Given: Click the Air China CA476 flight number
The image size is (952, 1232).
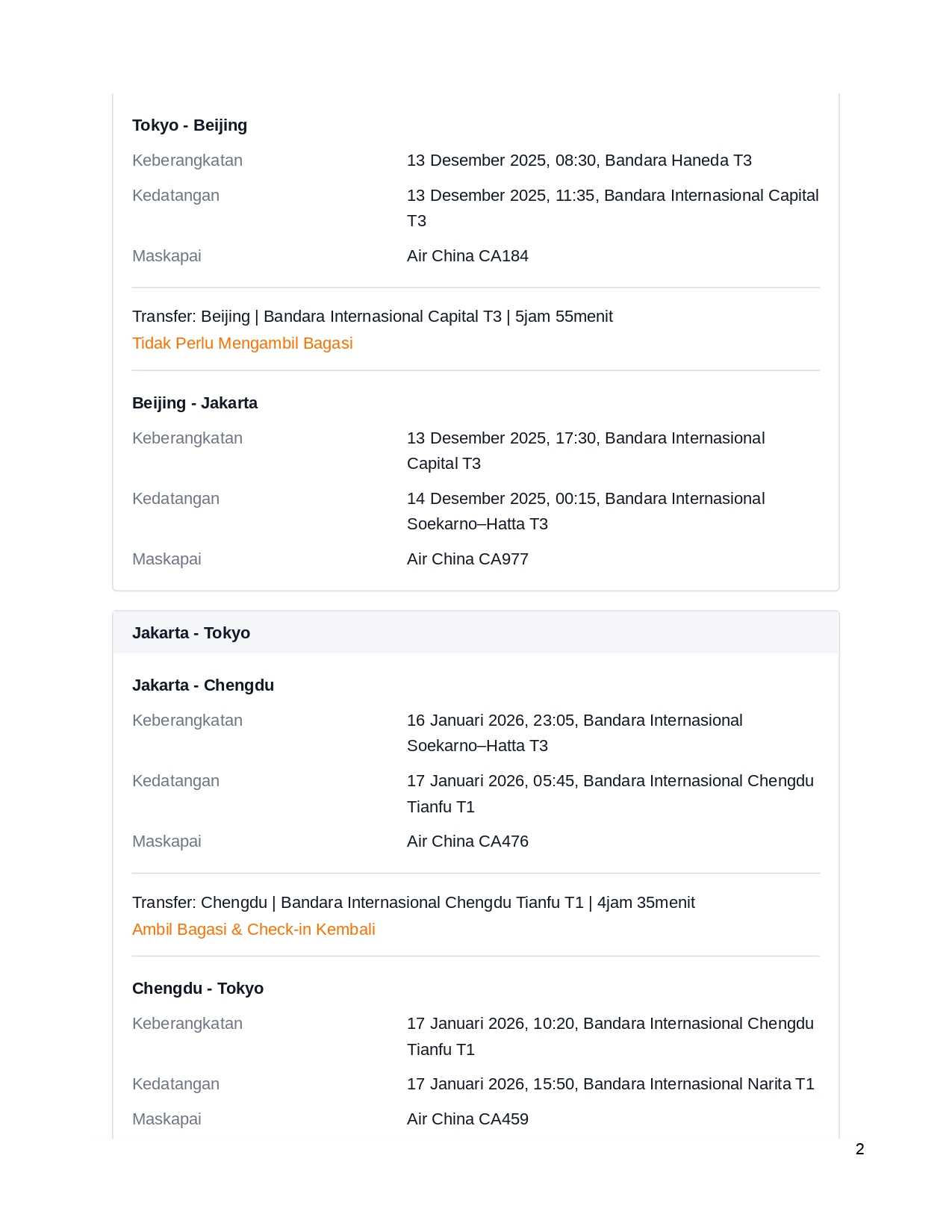Looking at the screenshot, I should pos(467,841).
